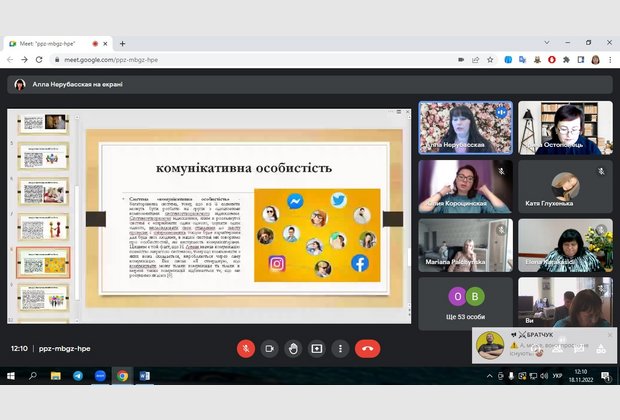Click the Meet "ppz-mbgz-hpe" browser tab

[50, 43]
